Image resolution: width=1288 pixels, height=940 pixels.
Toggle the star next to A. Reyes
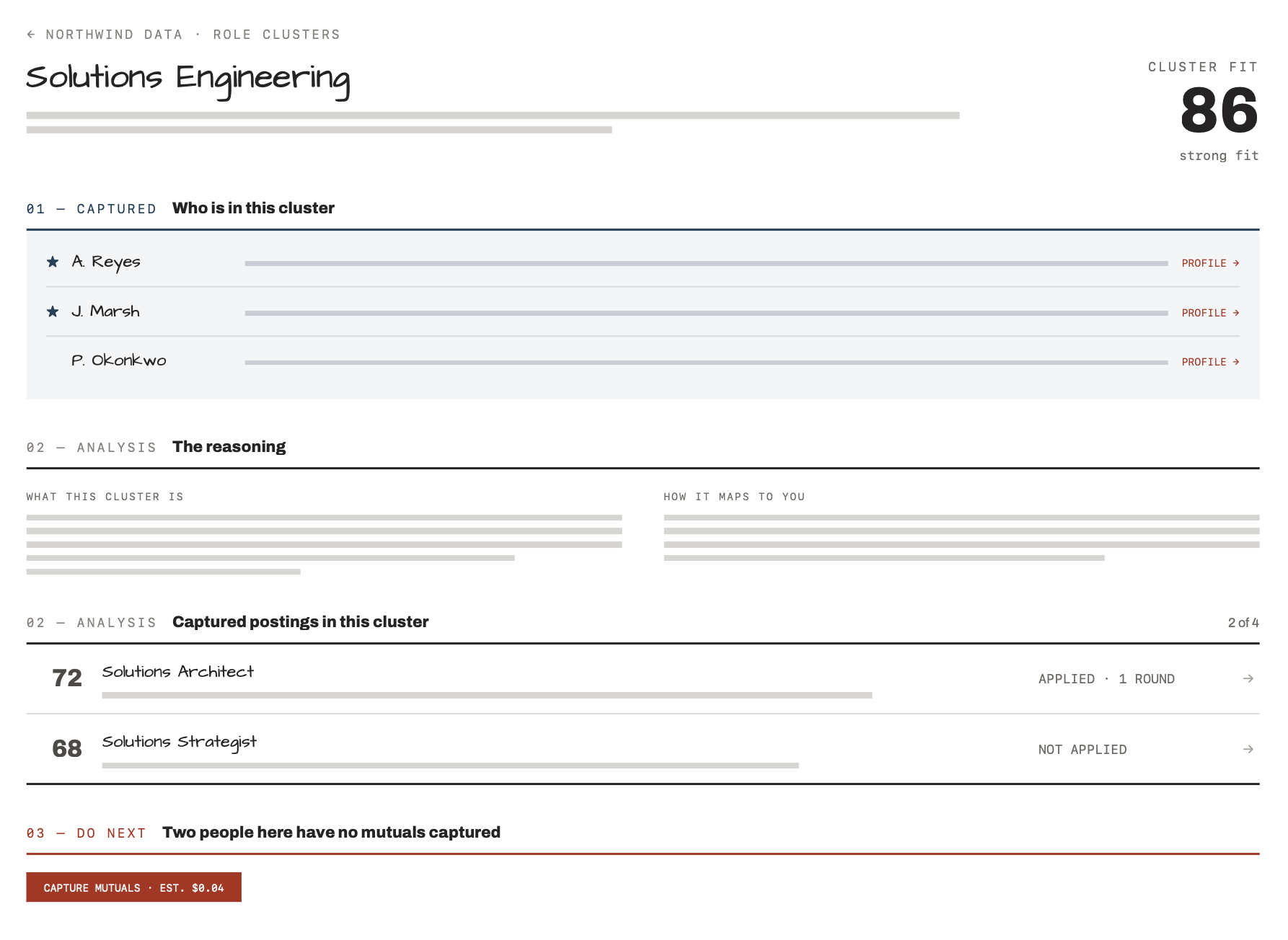53,262
